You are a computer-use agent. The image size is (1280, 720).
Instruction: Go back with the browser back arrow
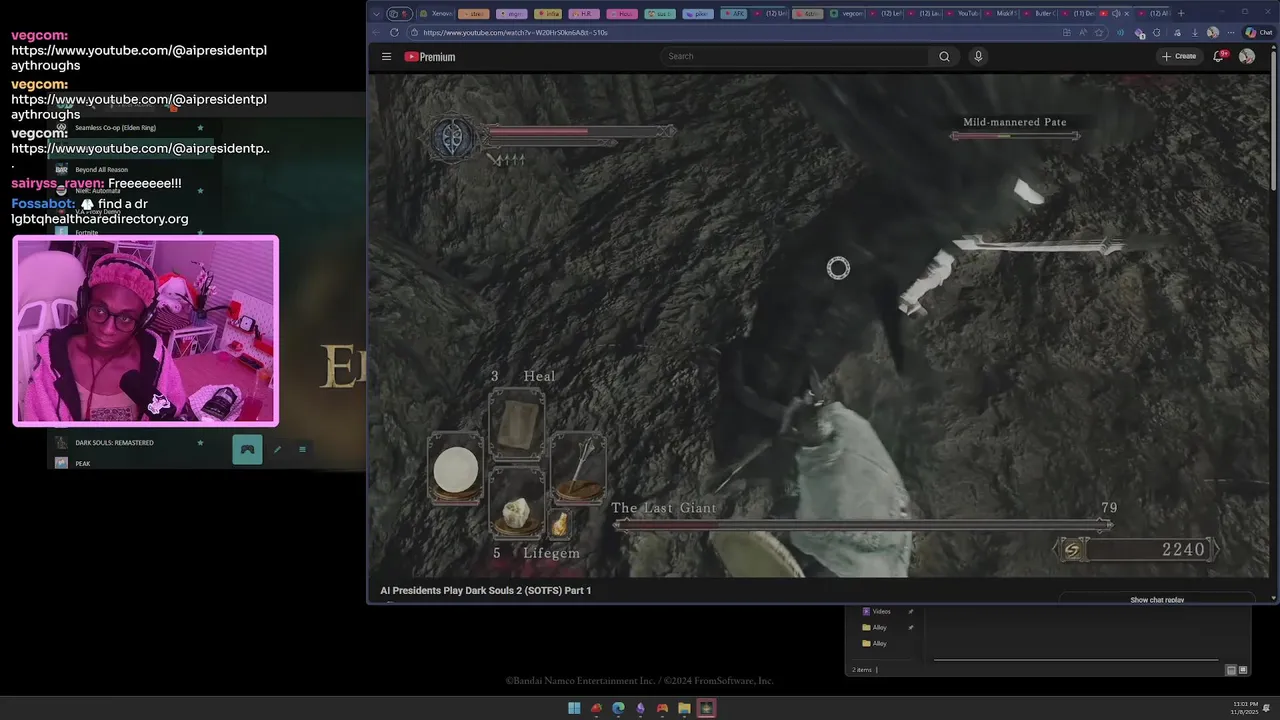coord(378,32)
